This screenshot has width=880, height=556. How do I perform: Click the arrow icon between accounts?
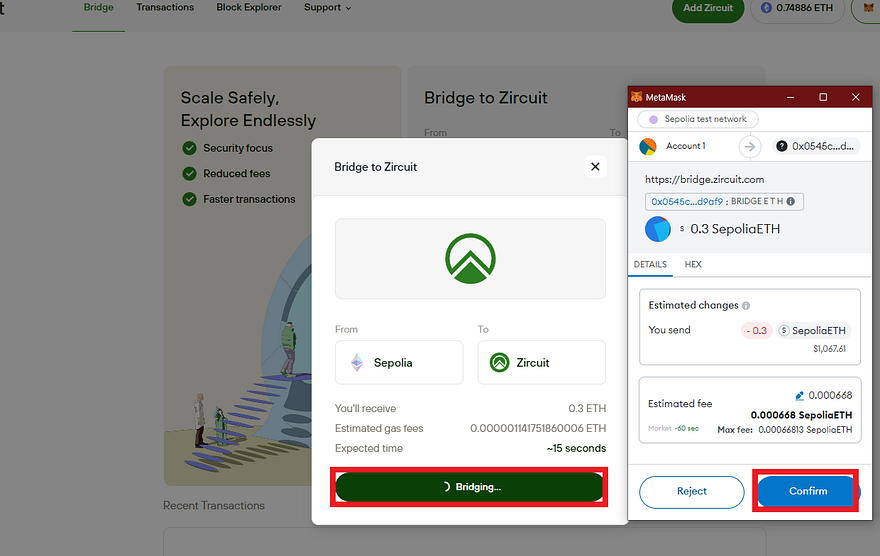point(750,146)
